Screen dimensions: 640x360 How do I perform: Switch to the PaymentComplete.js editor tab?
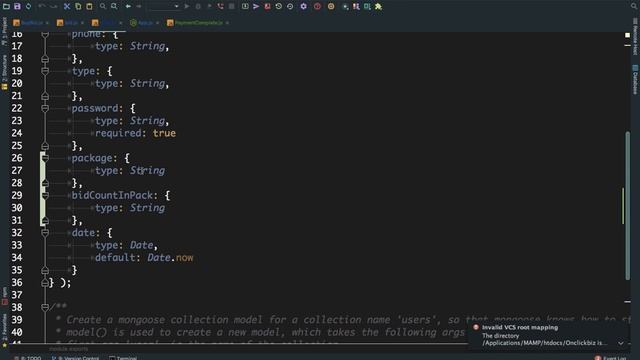(x=198, y=23)
